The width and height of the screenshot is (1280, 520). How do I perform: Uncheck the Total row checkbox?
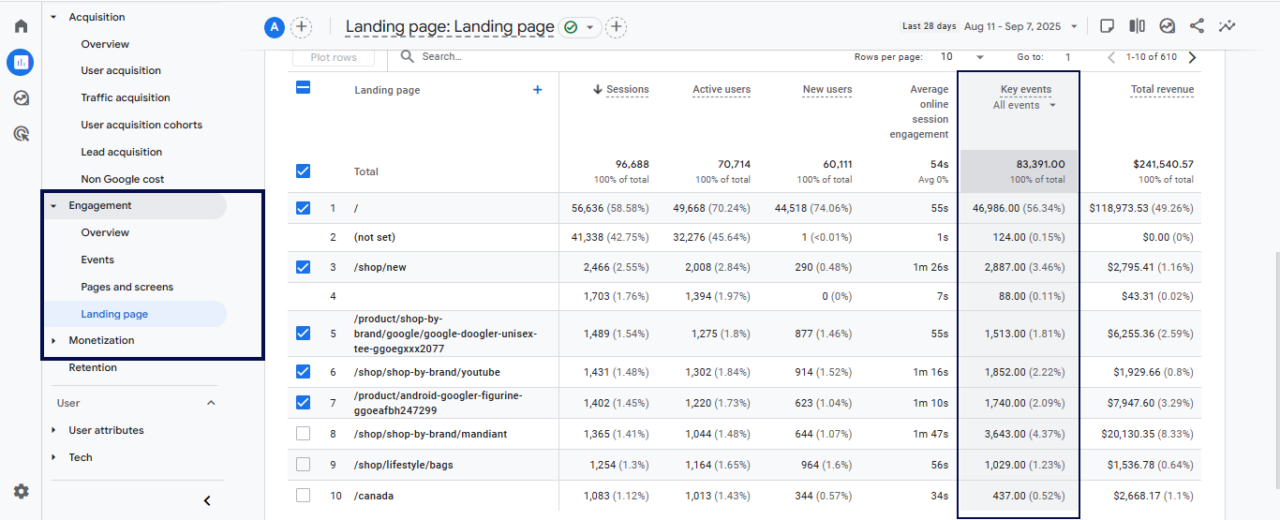[303, 171]
